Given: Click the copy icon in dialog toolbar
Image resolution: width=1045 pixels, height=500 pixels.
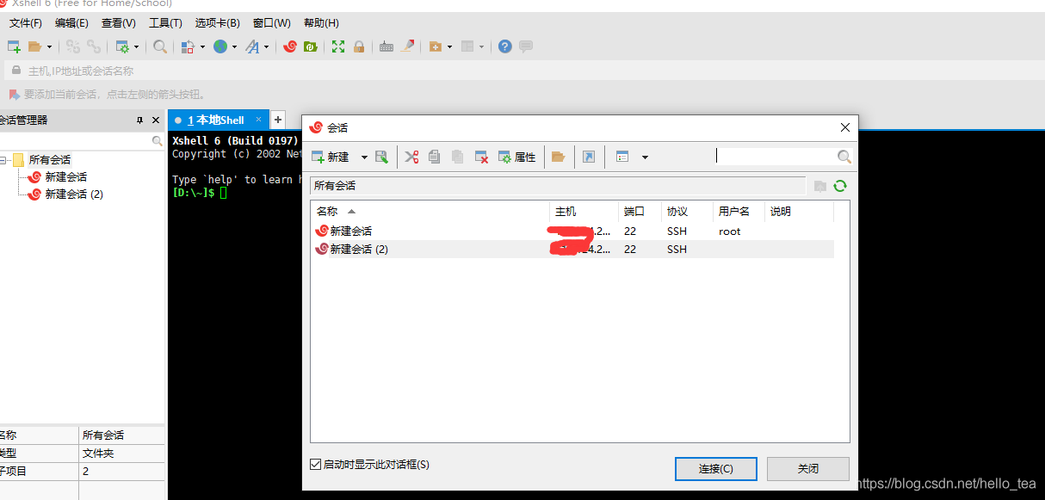Looking at the screenshot, I should tap(434, 157).
